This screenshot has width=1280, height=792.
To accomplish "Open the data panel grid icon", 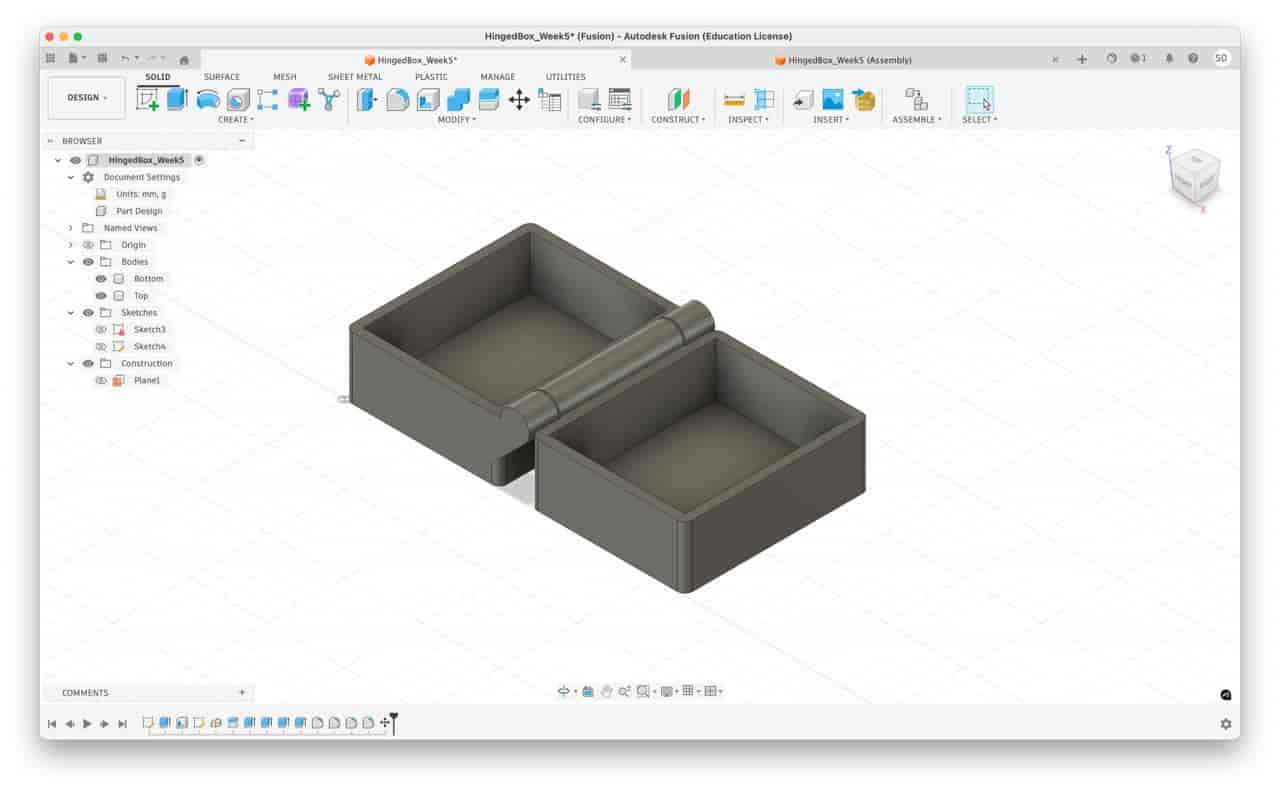I will (x=50, y=59).
